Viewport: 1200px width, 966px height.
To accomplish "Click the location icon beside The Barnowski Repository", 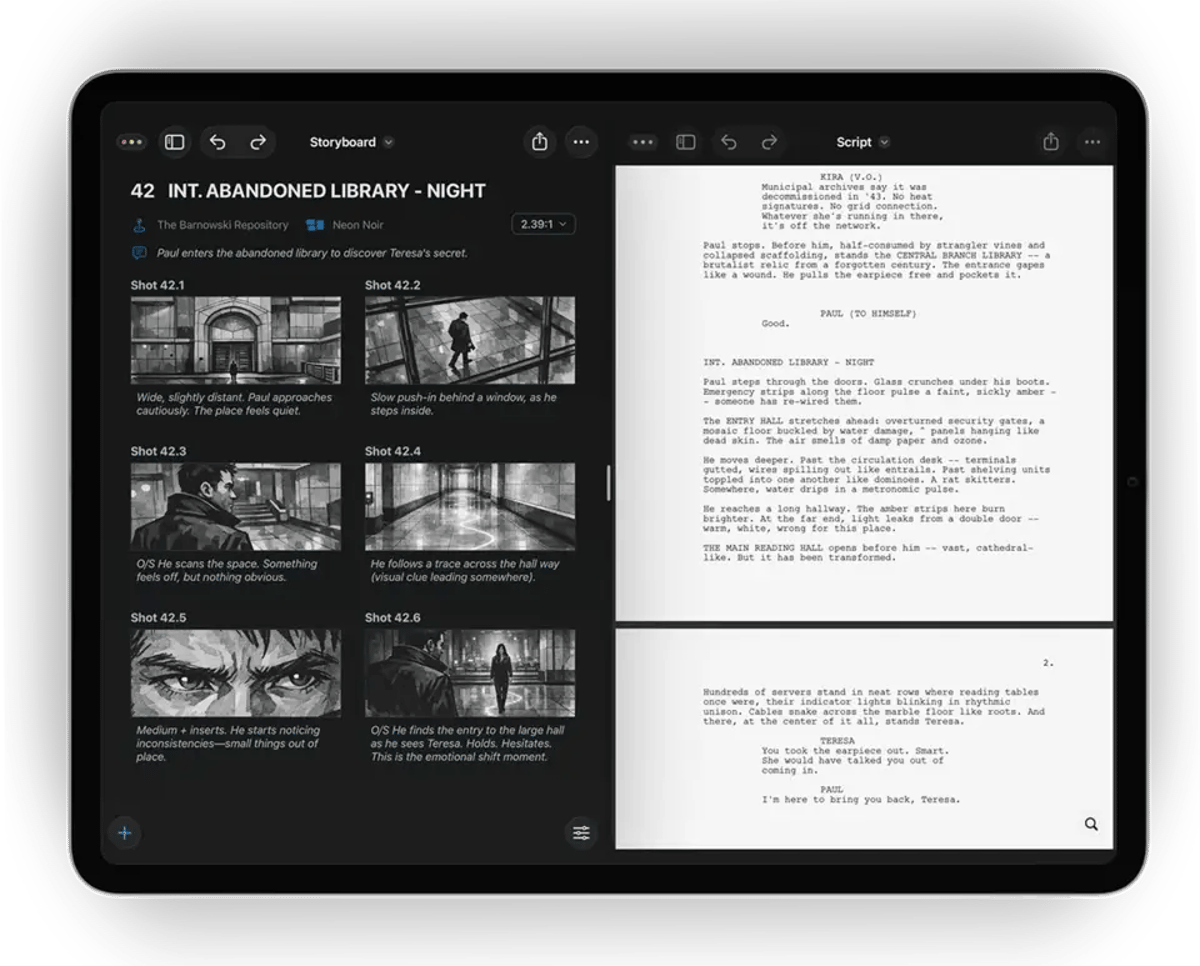I will [x=139, y=225].
